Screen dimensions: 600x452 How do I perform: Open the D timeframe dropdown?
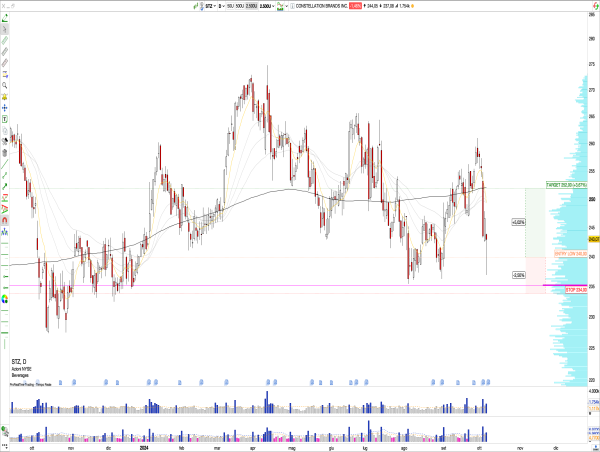[x=221, y=6]
